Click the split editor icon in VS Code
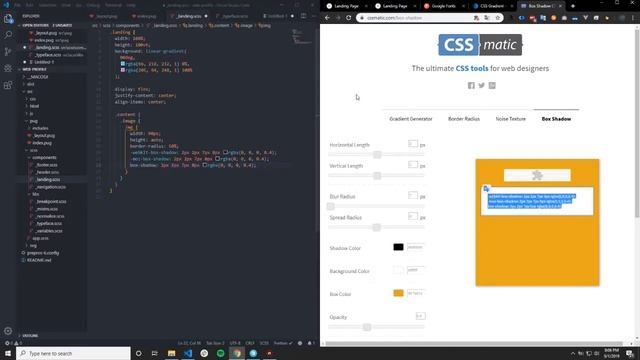Viewport: 640px width, 360px height. tap(303, 16)
